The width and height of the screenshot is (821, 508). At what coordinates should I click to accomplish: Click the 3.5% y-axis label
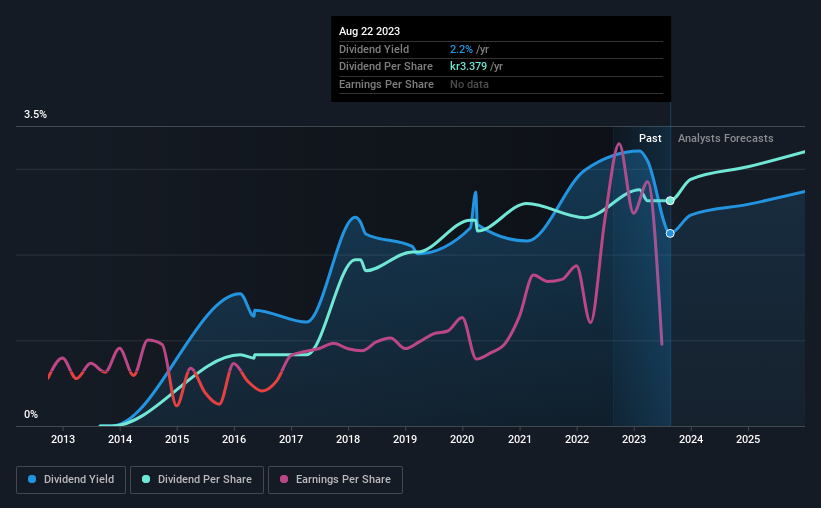tap(35, 115)
